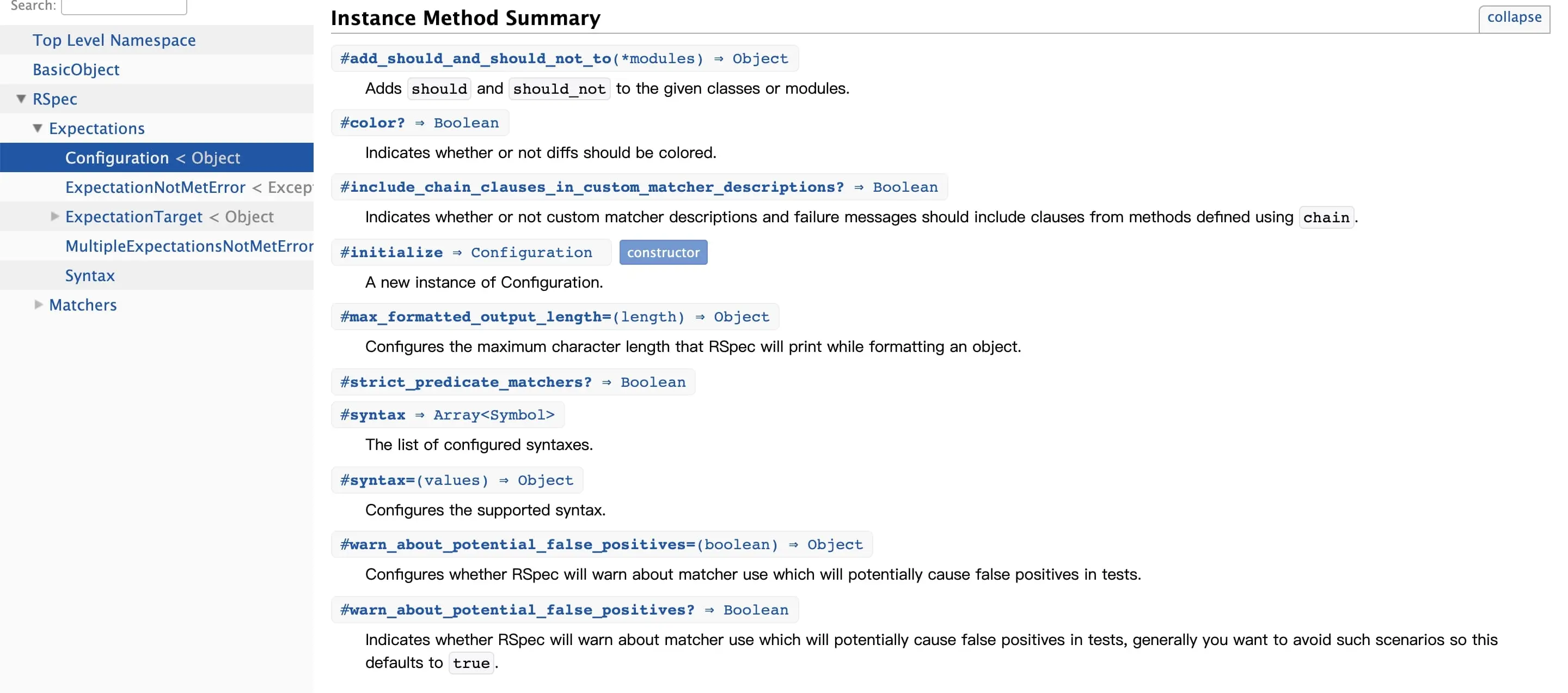
Task: Open the Top Level Namespace entry
Action: click(x=114, y=40)
